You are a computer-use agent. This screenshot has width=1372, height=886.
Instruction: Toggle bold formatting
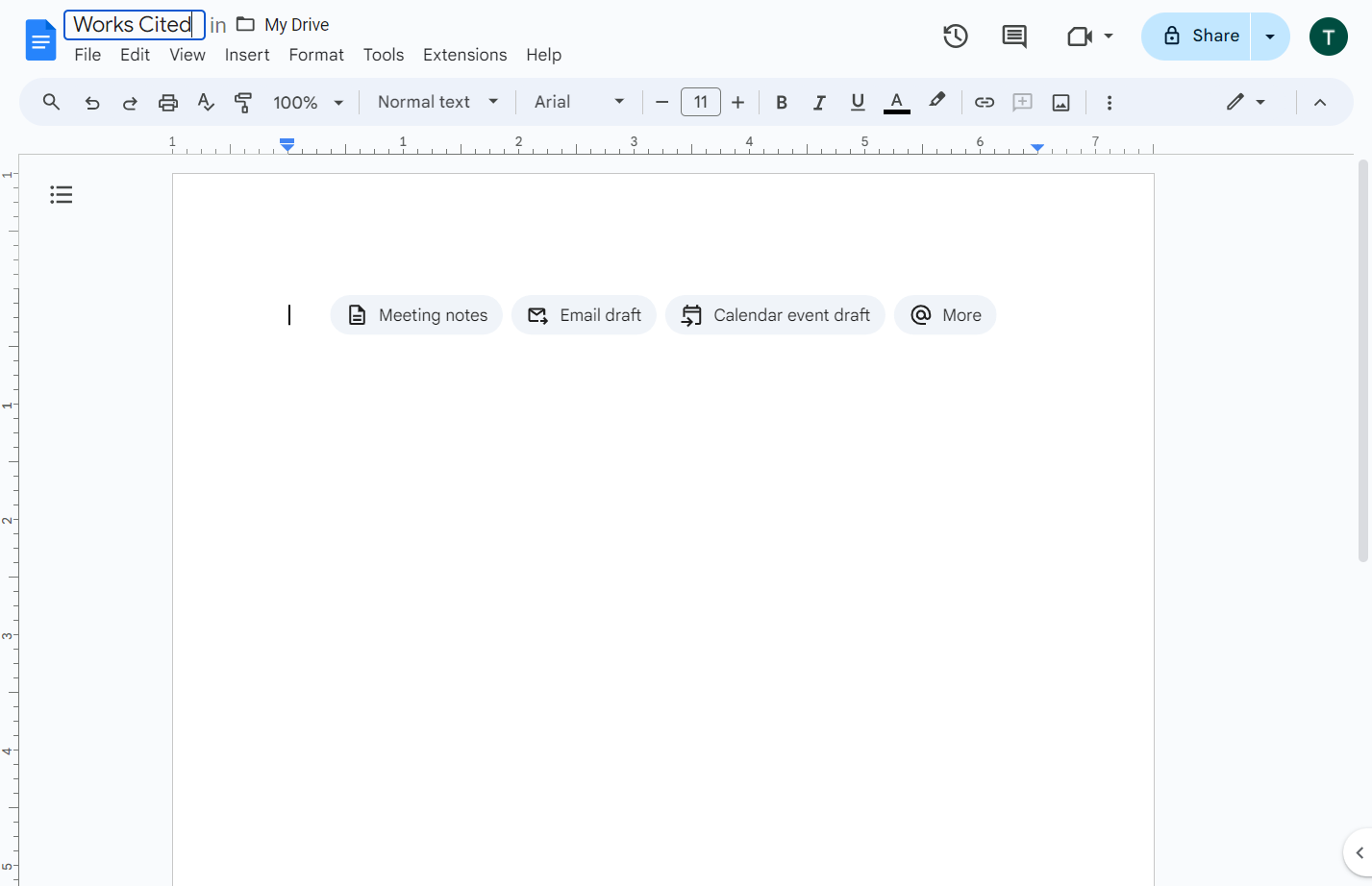[782, 102]
